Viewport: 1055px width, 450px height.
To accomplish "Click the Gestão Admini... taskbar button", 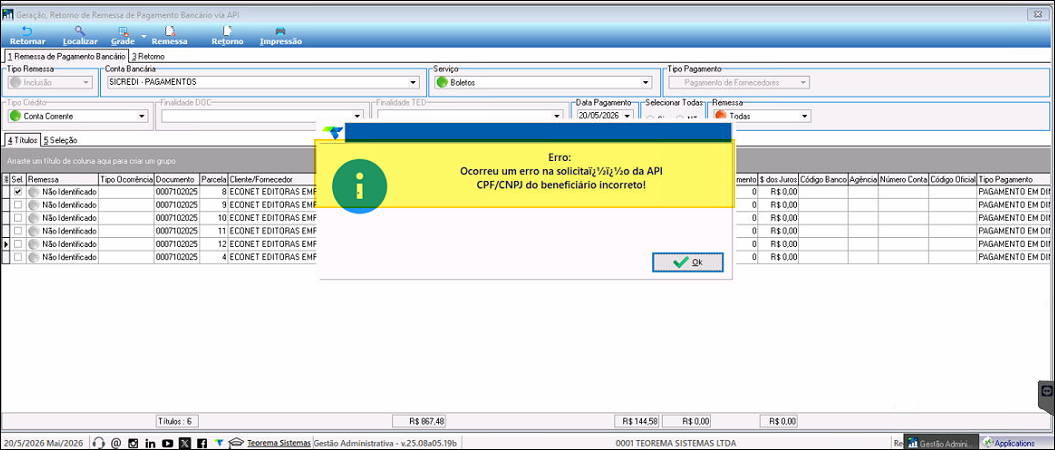I will point(939,443).
